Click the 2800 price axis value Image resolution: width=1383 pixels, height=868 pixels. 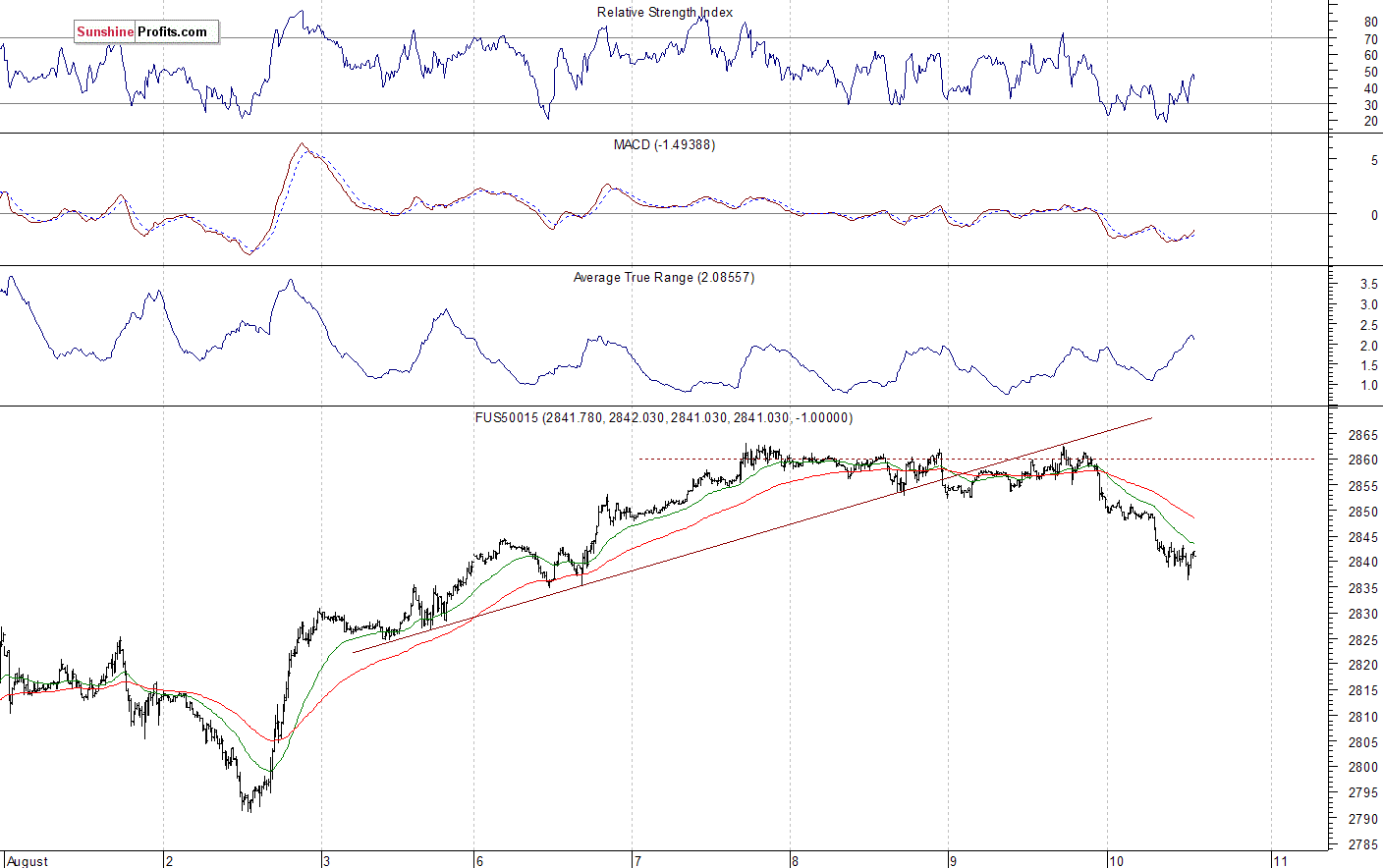1362,768
